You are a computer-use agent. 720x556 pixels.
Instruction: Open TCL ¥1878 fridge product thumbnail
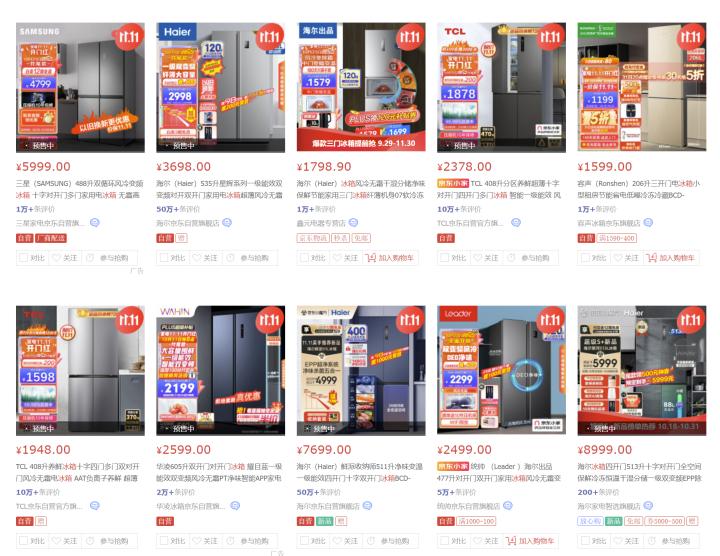501,87
